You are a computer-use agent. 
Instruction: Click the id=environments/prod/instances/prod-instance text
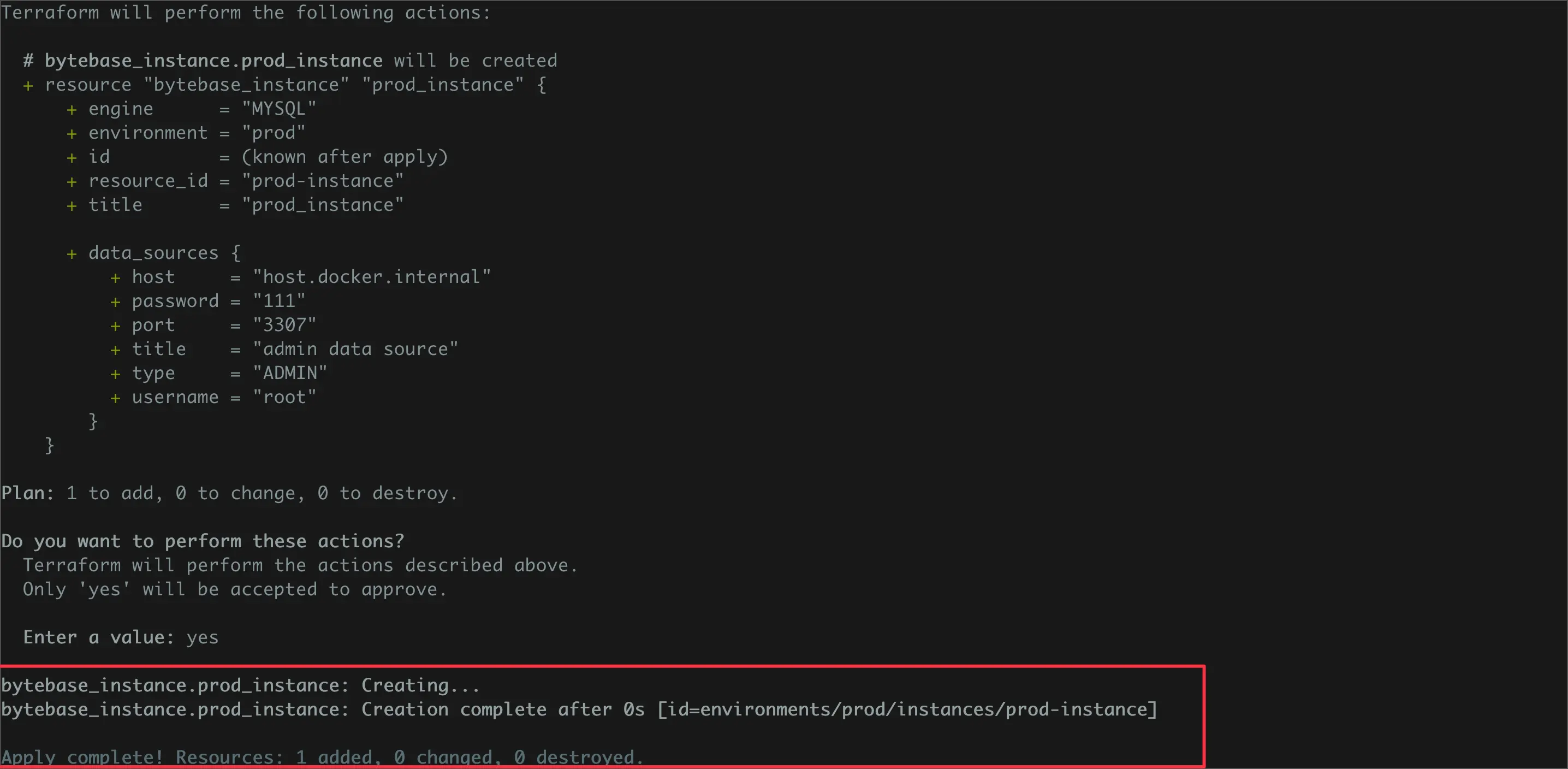pyautogui.click(x=907, y=710)
